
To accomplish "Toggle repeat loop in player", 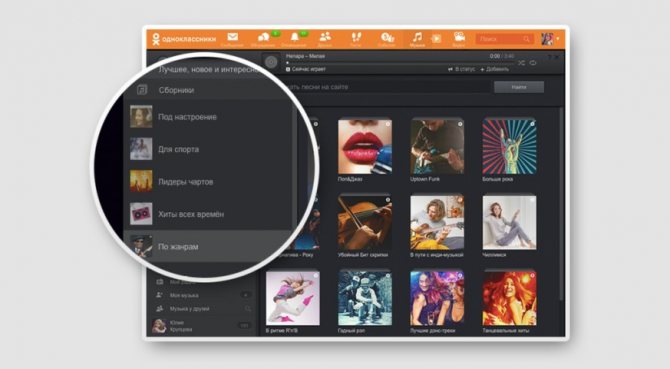I will (533, 63).
